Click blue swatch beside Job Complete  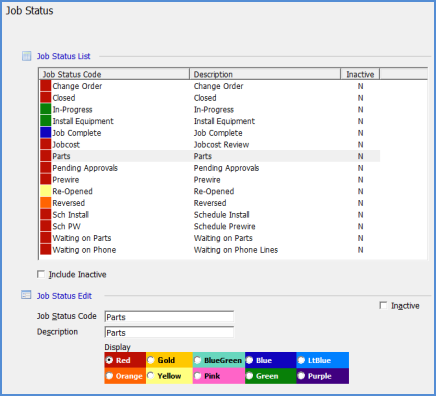[x=45, y=133]
